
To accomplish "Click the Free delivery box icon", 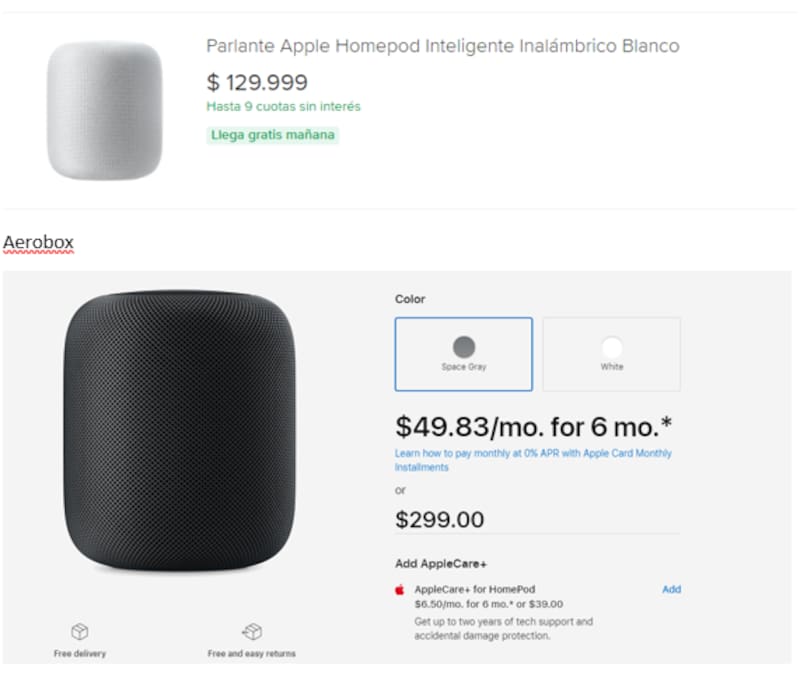I will pos(79,632).
